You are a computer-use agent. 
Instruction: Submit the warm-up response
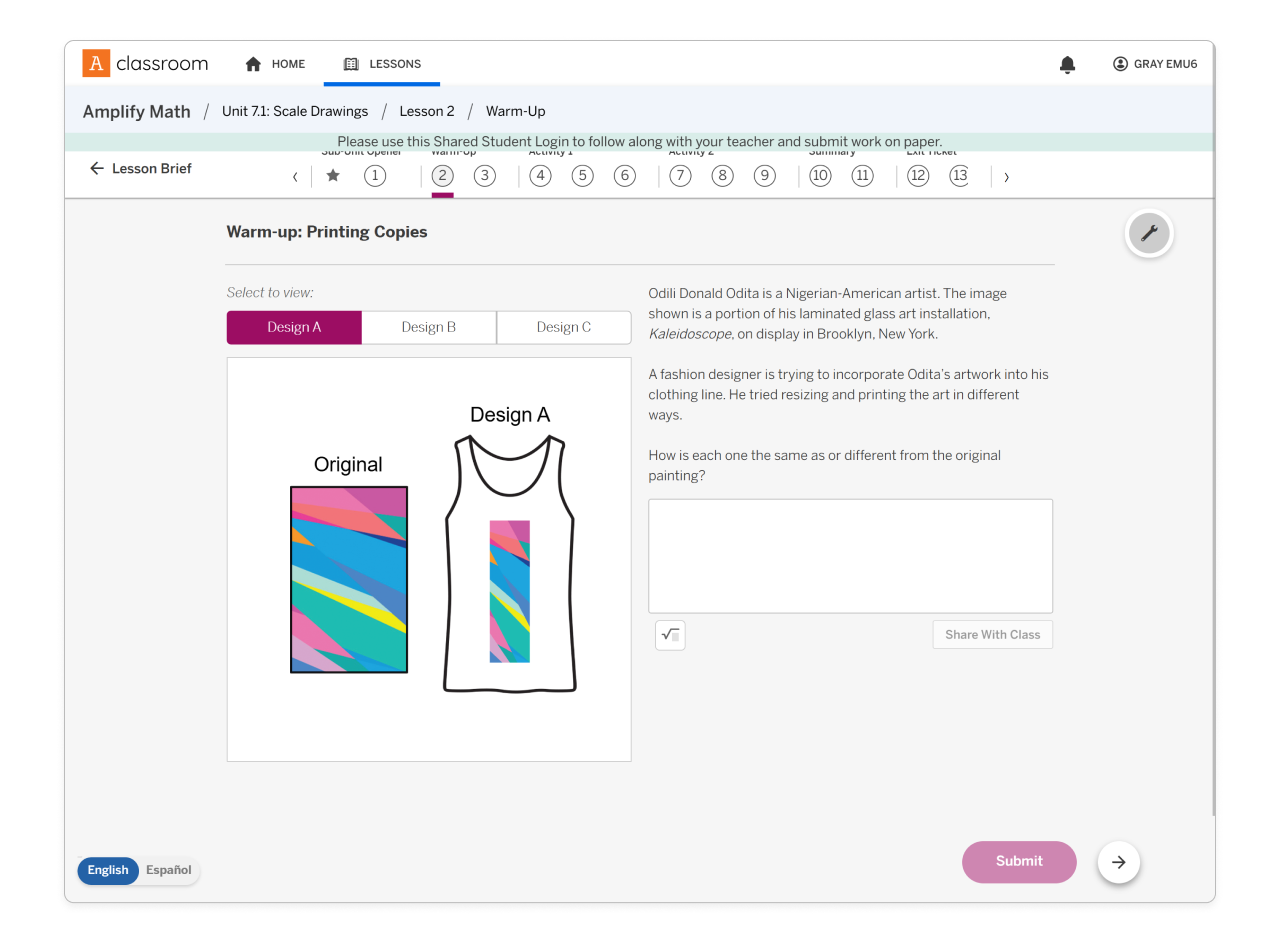click(1019, 862)
